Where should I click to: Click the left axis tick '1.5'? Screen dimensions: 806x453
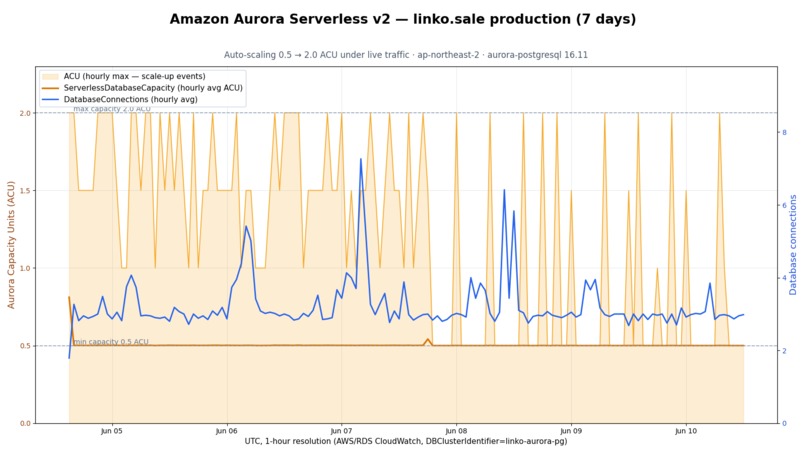[x=25, y=191]
